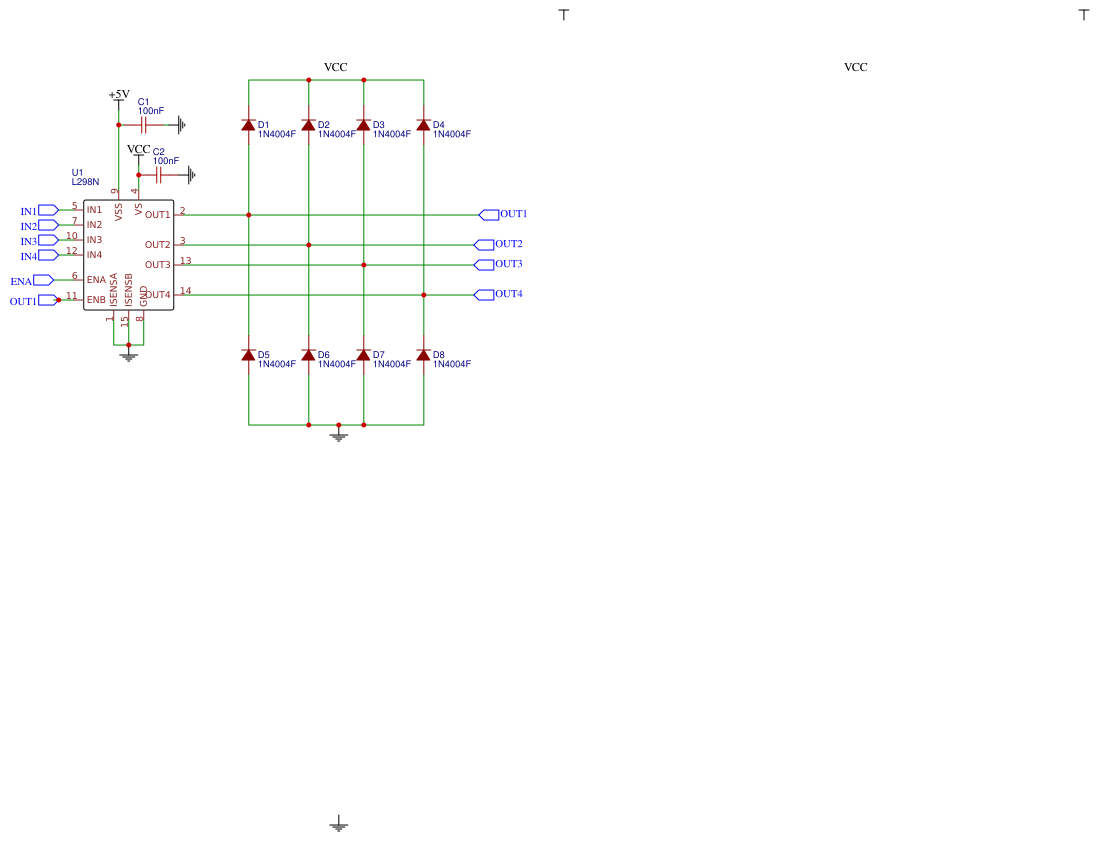The width and height of the screenshot is (1099, 841).
Task: Click the ENA input port flag
Action: pyautogui.click(x=43, y=280)
